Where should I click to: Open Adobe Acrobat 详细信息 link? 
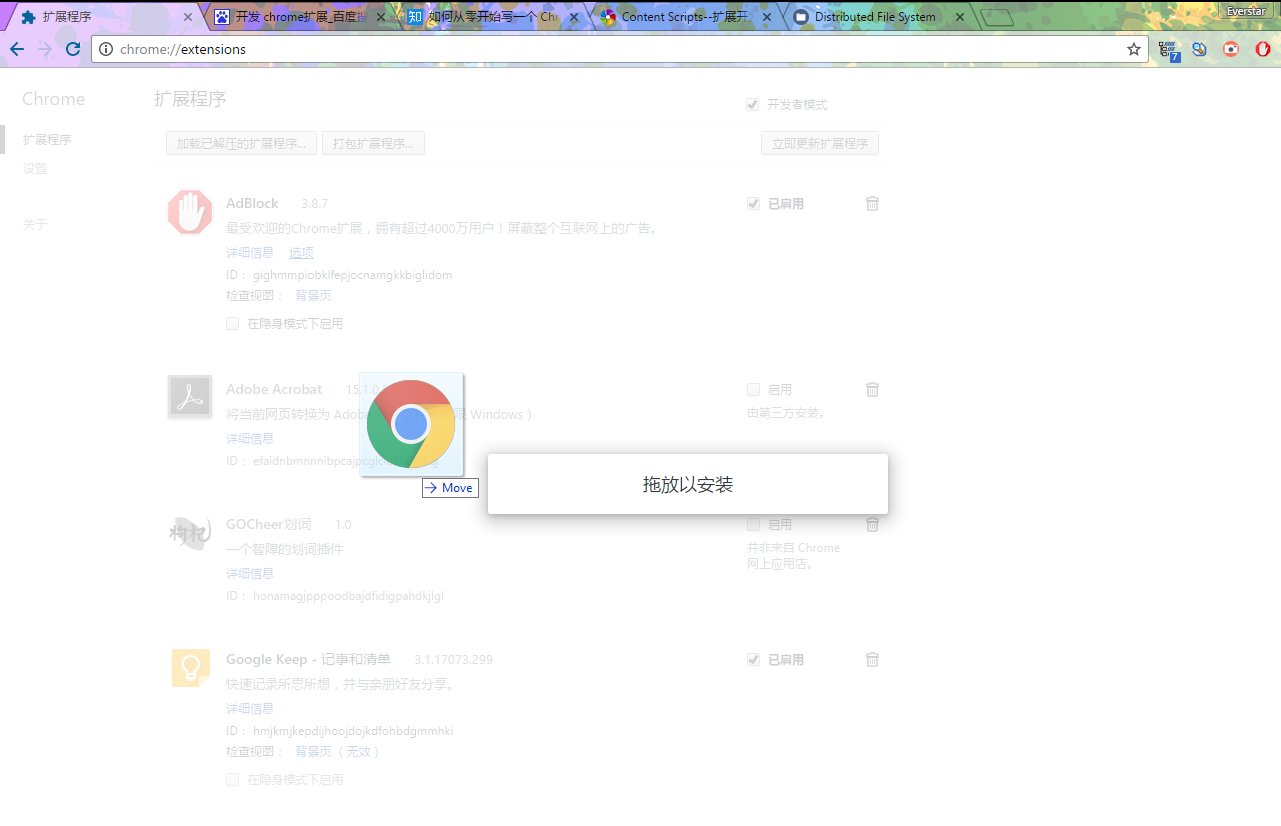250,438
